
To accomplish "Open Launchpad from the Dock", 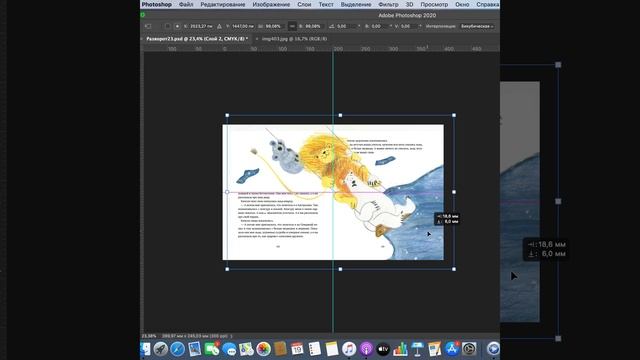I will pos(160,349).
